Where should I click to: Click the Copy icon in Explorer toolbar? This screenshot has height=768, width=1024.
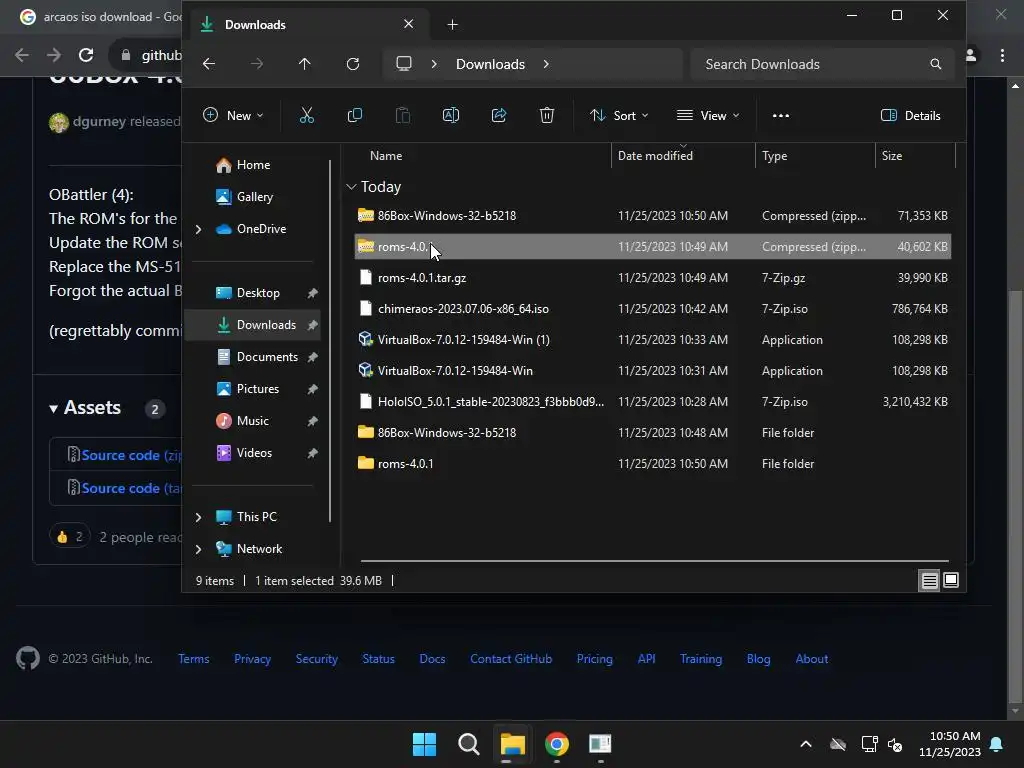(355, 116)
